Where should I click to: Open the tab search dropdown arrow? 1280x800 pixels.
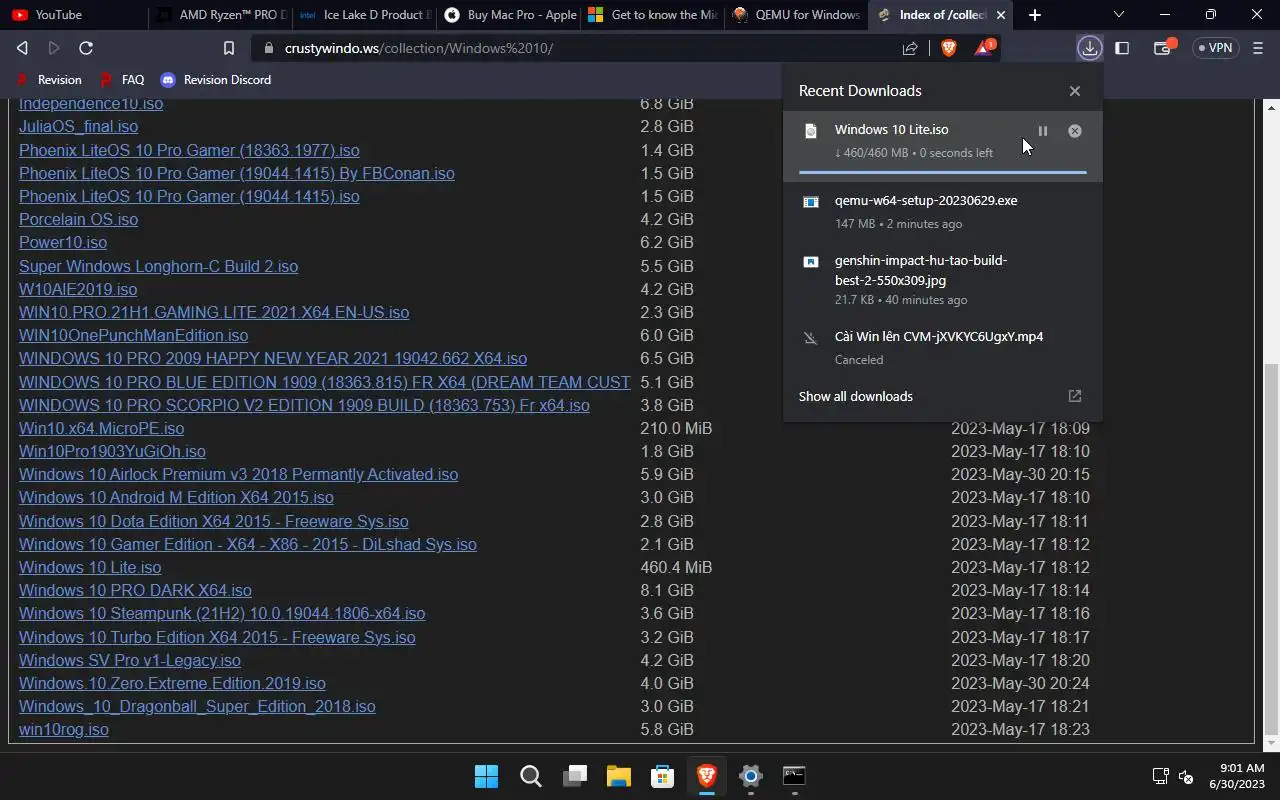click(1118, 15)
